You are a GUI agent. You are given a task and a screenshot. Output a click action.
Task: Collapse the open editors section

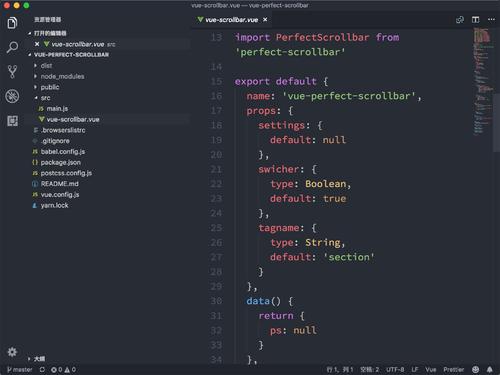pyautogui.click(x=30, y=33)
